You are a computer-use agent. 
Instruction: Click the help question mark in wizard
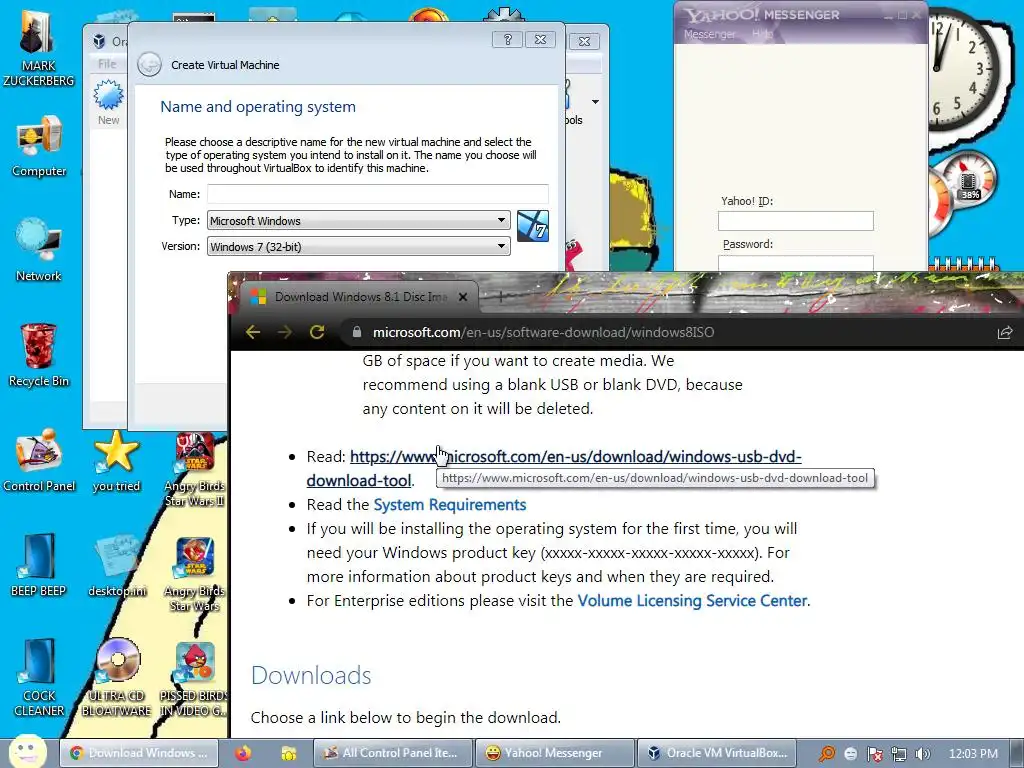coord(507,39)
